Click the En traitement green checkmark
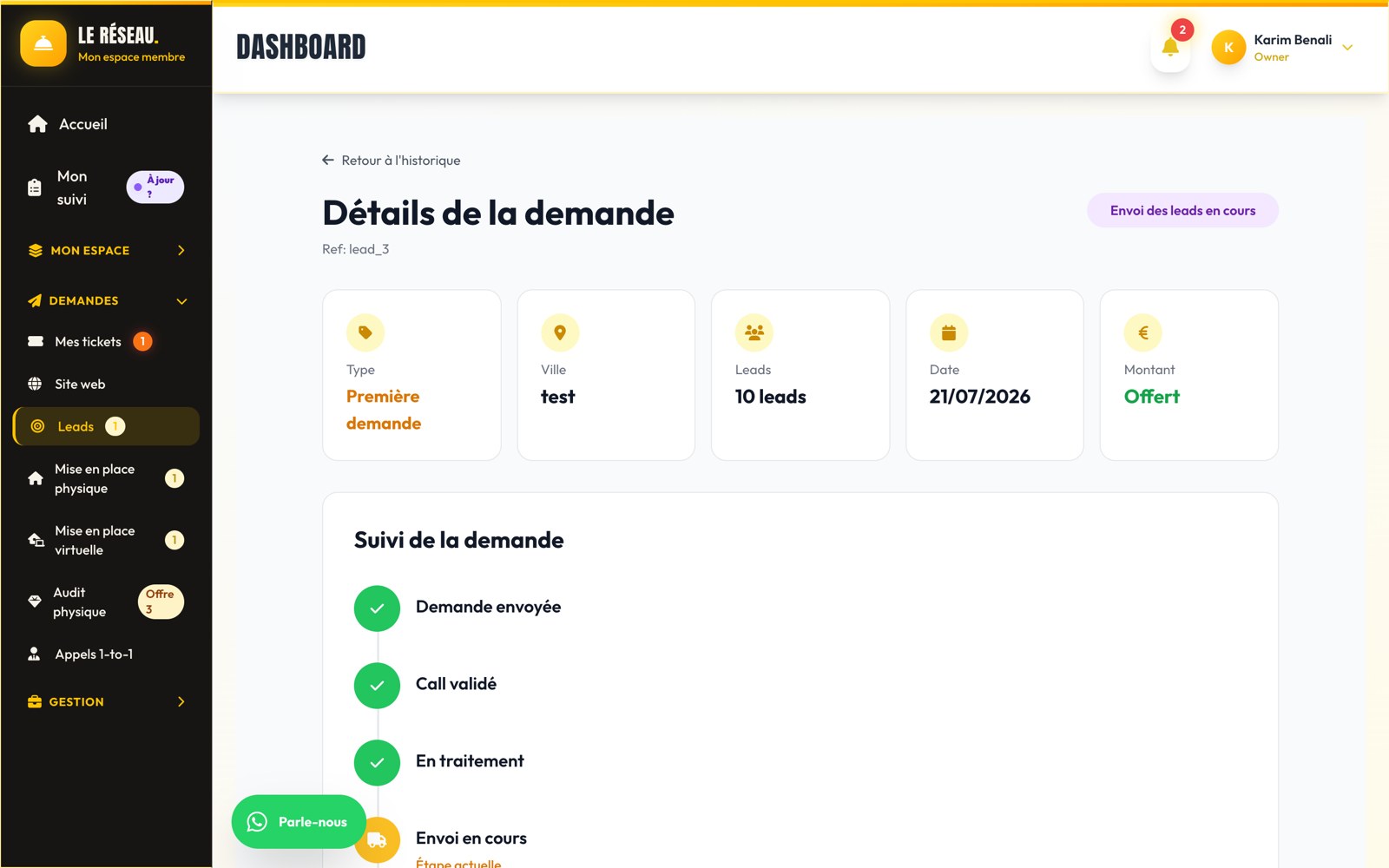 coord(377,763)
